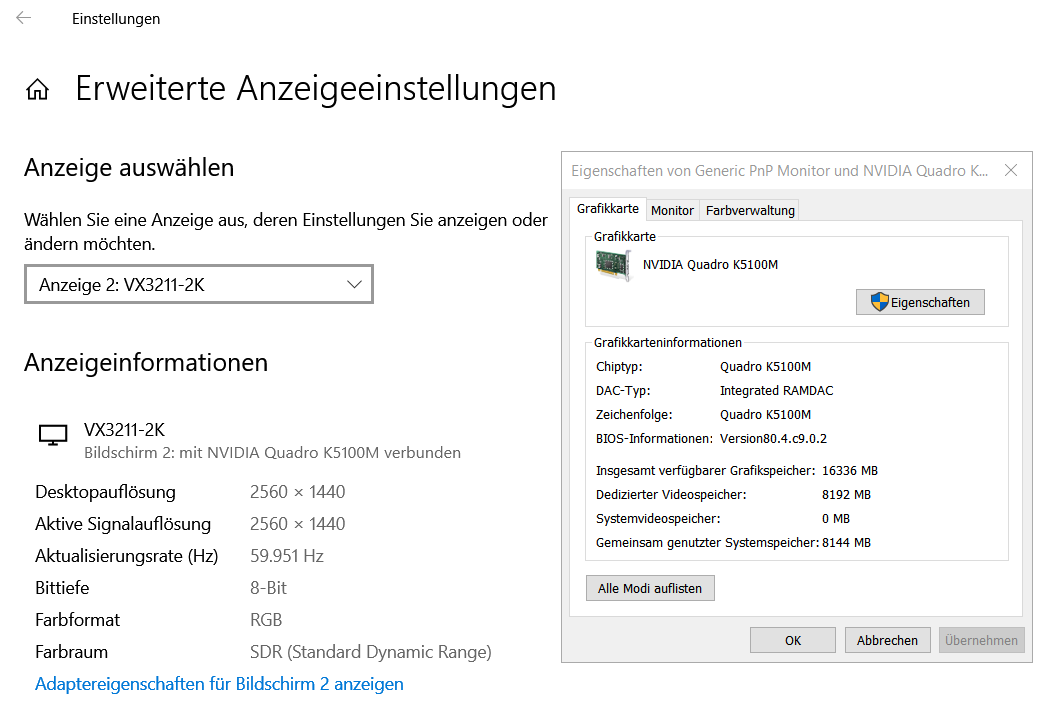
Task: Click the 8192 MB dedicated video memory value
Action: (845, 494)
